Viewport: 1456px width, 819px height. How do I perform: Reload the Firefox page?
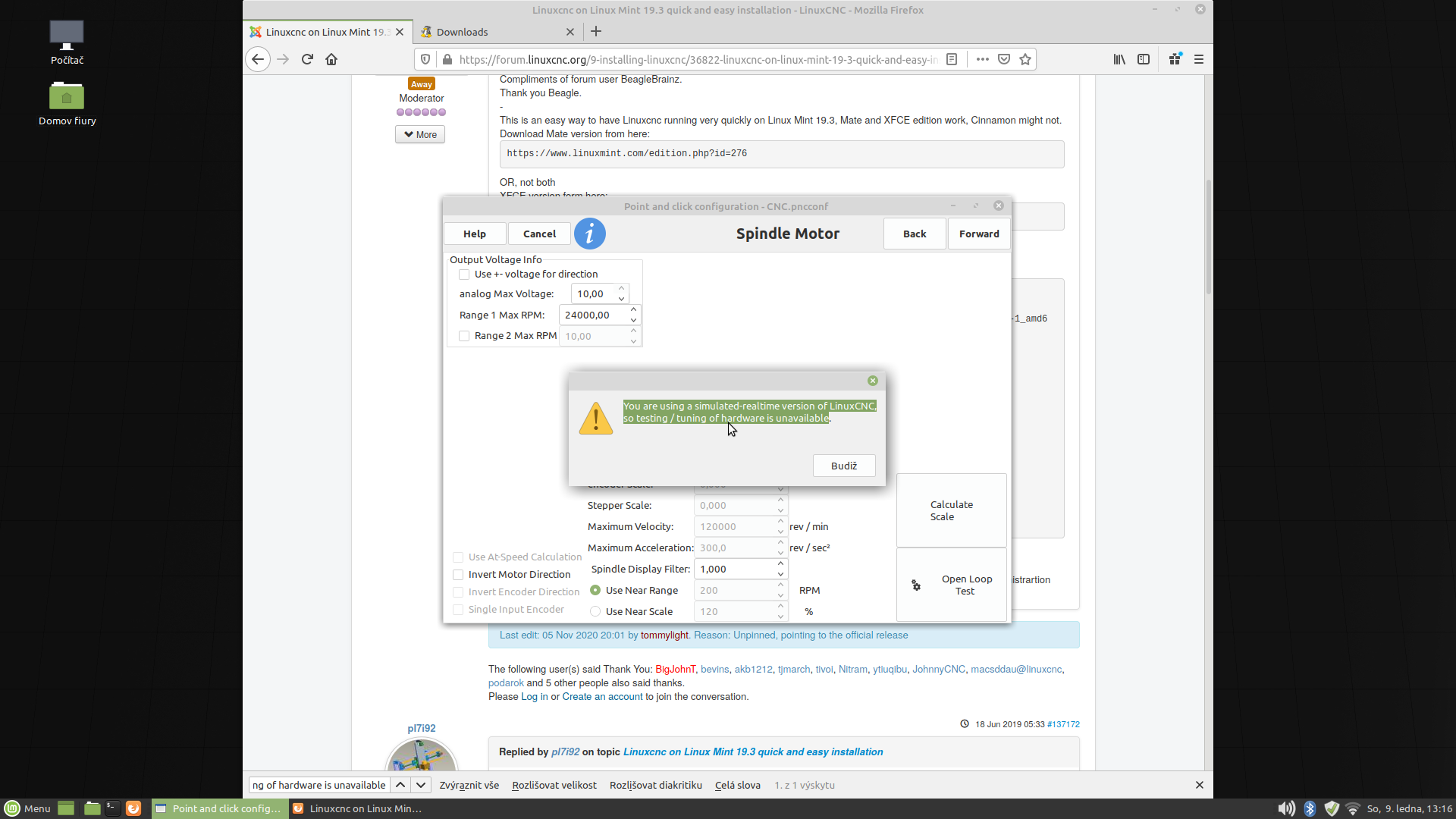[x=307, y=59]
